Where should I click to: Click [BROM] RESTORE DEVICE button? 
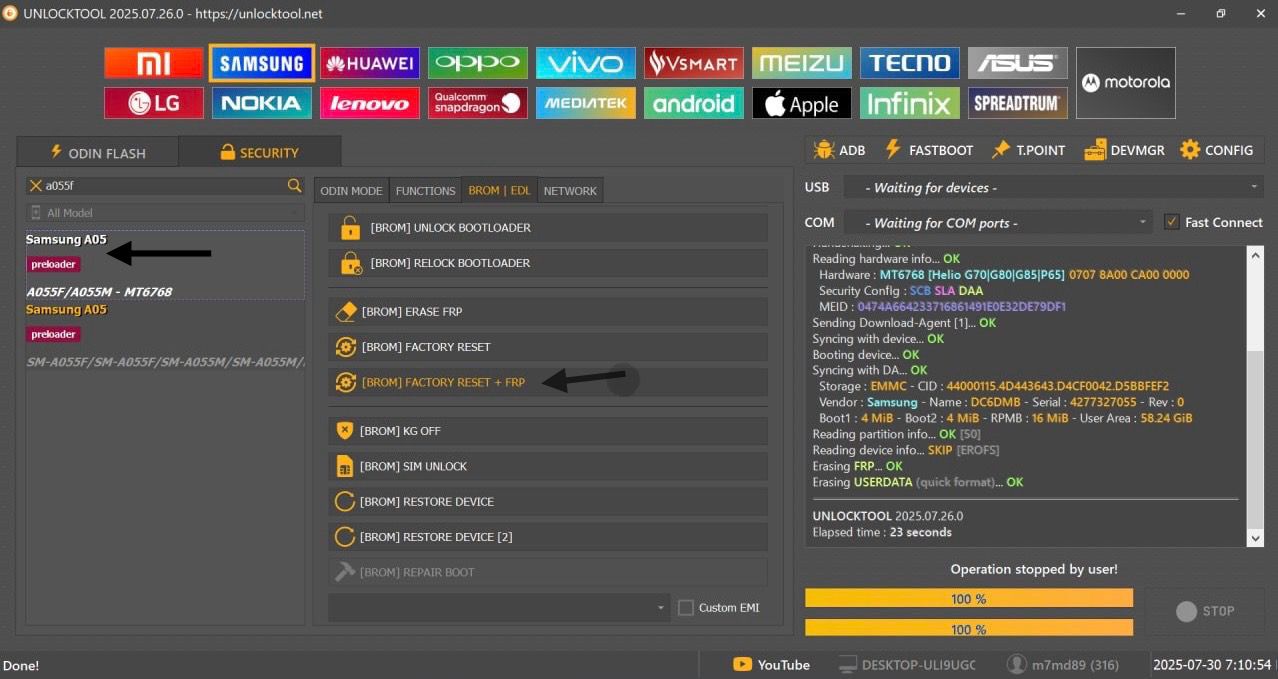coord(548,502)
